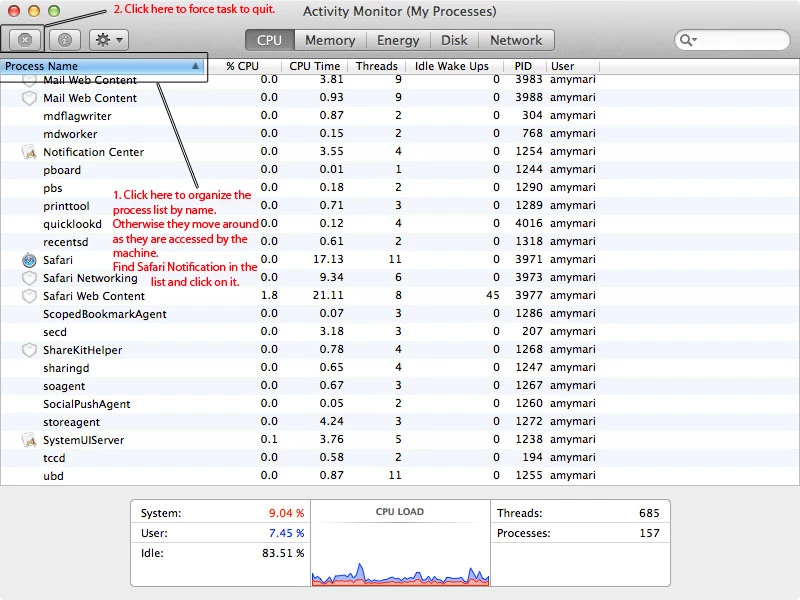Click the search field
This screenshot has height=600, width=800.
(732, 40)
